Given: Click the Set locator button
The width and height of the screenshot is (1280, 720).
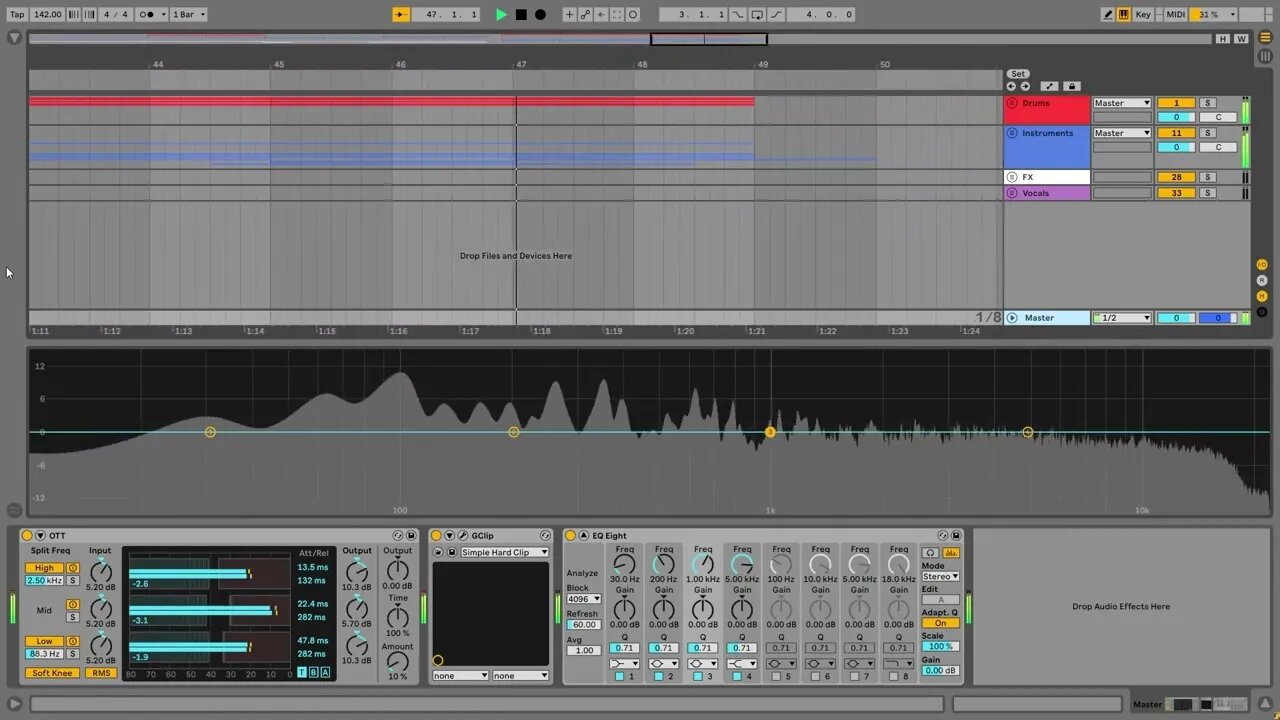Looking at the screenshot, I should pos(1018,74).
